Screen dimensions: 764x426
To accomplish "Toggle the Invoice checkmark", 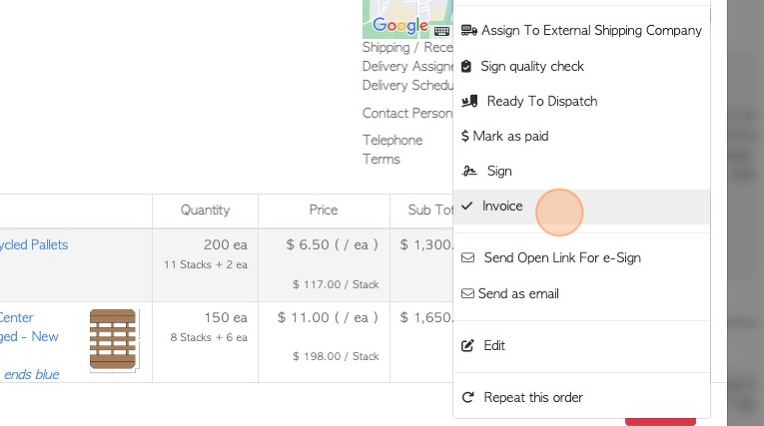I will [467, 206].
